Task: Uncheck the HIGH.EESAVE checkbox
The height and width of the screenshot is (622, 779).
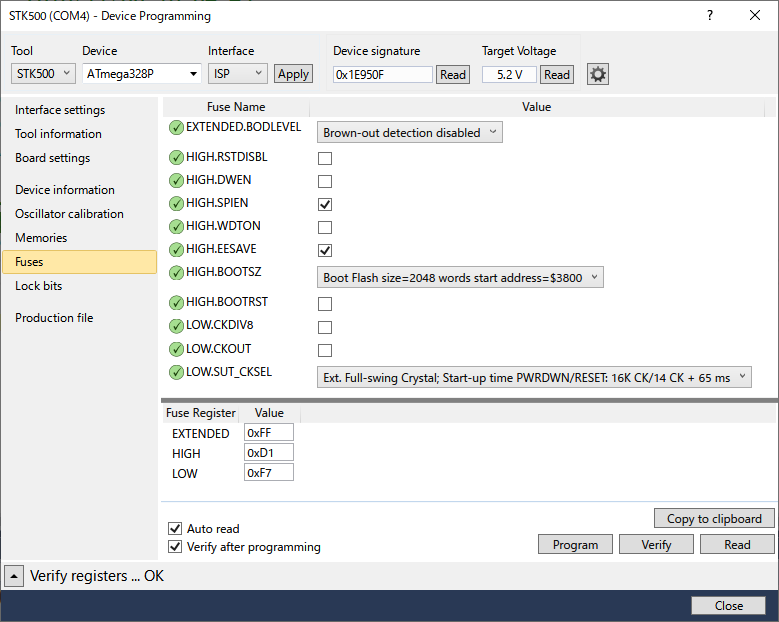Action: click(325, 250)
